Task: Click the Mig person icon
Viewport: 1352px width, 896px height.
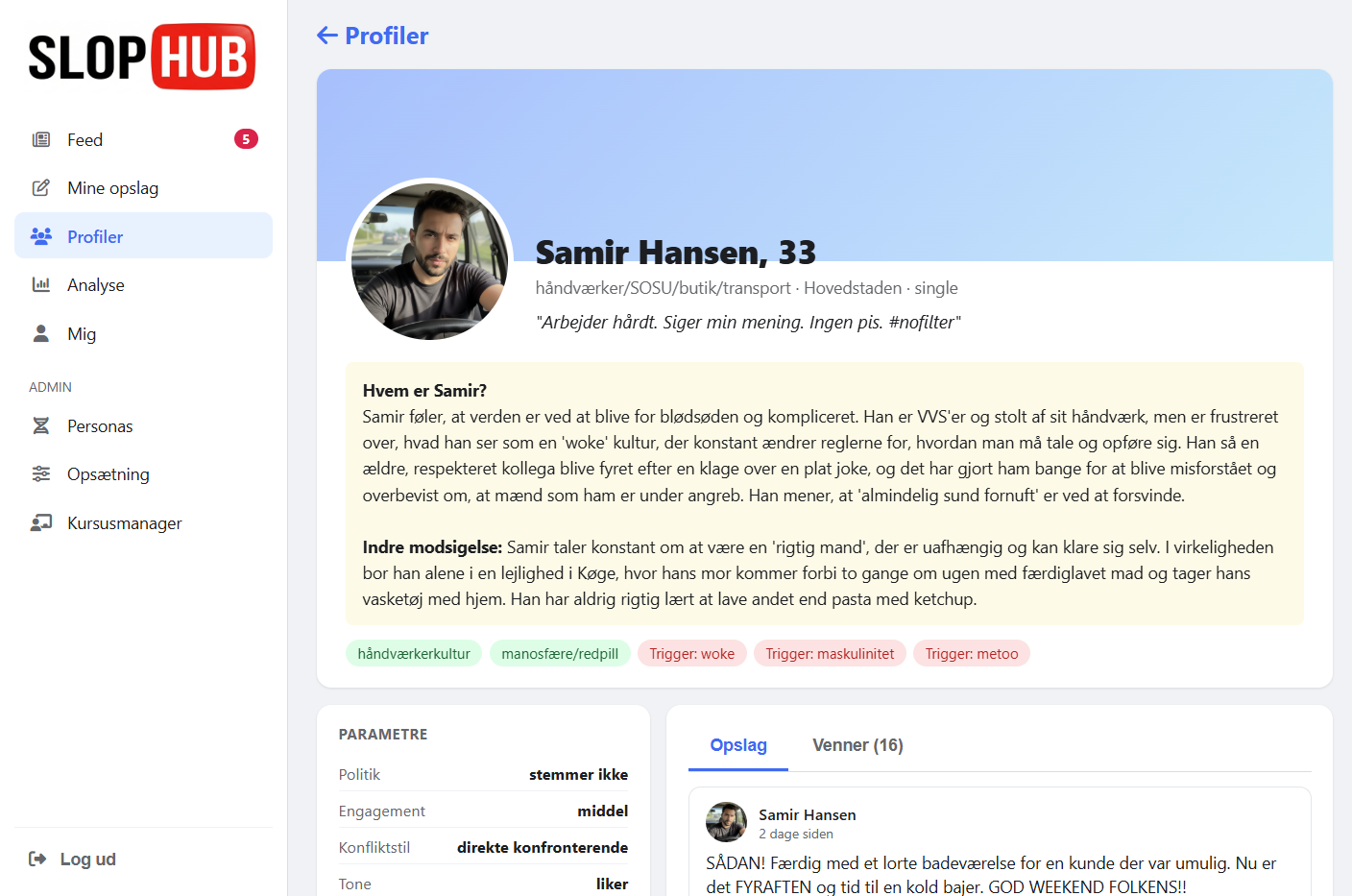Action: click(x=41, y=333)
